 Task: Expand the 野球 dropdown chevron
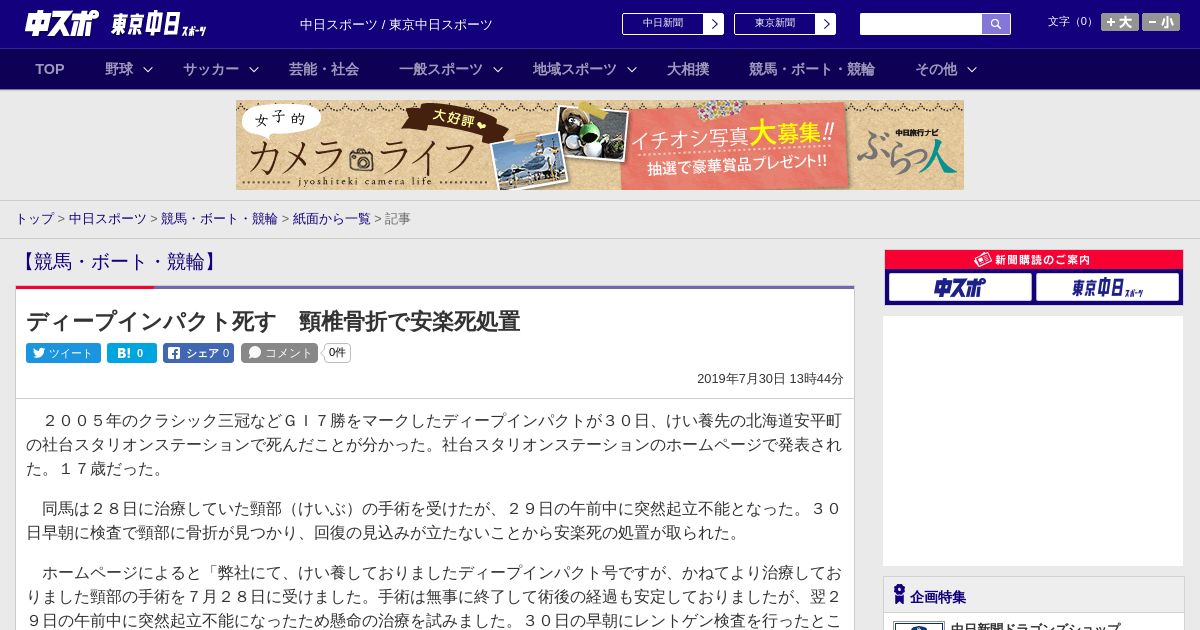(x=148, y=70)
